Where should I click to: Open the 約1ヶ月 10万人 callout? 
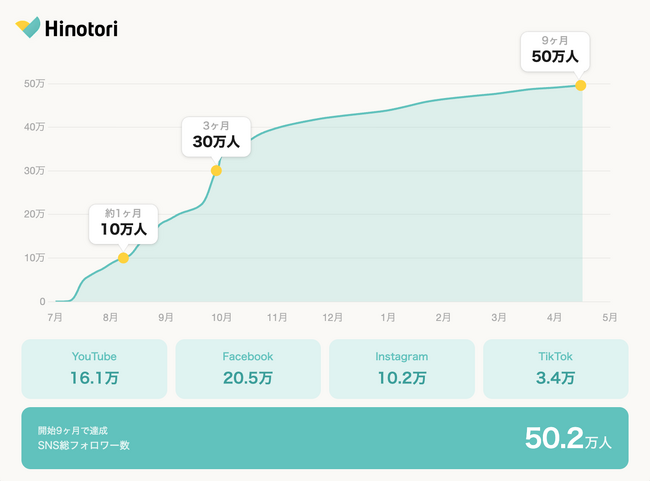tap(124, 224)
